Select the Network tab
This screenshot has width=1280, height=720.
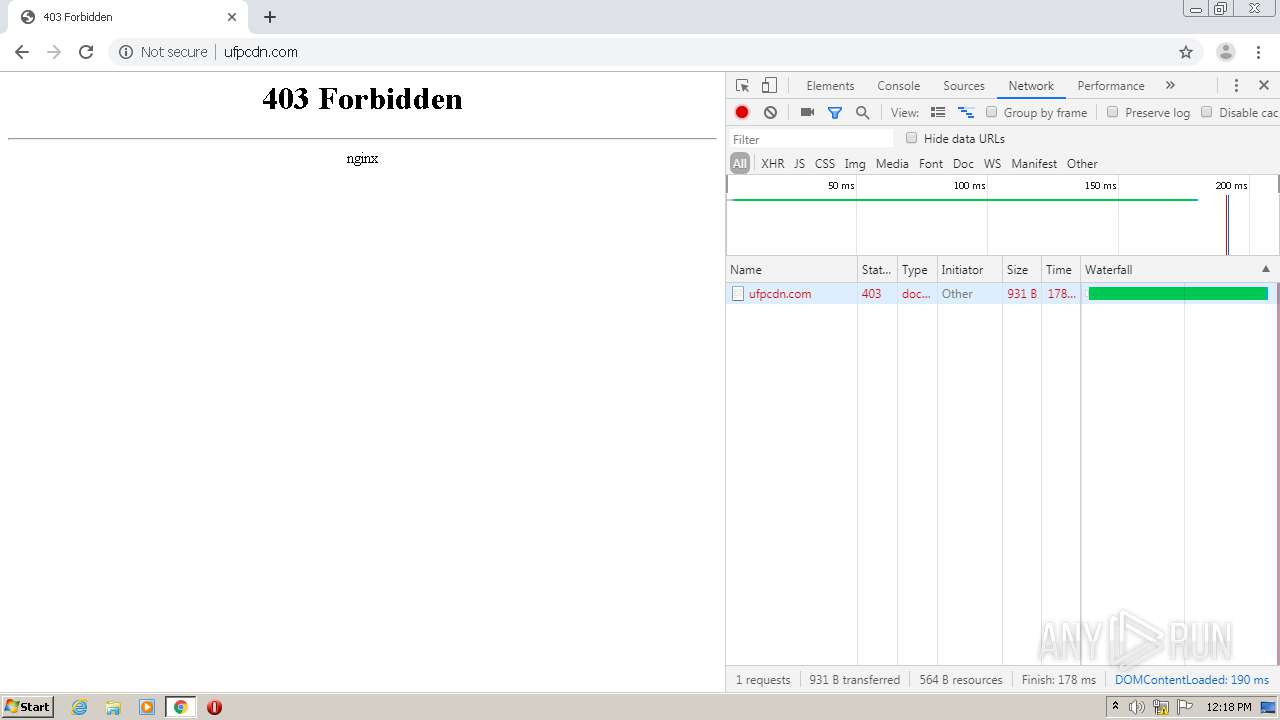[x=1031, y=86]
